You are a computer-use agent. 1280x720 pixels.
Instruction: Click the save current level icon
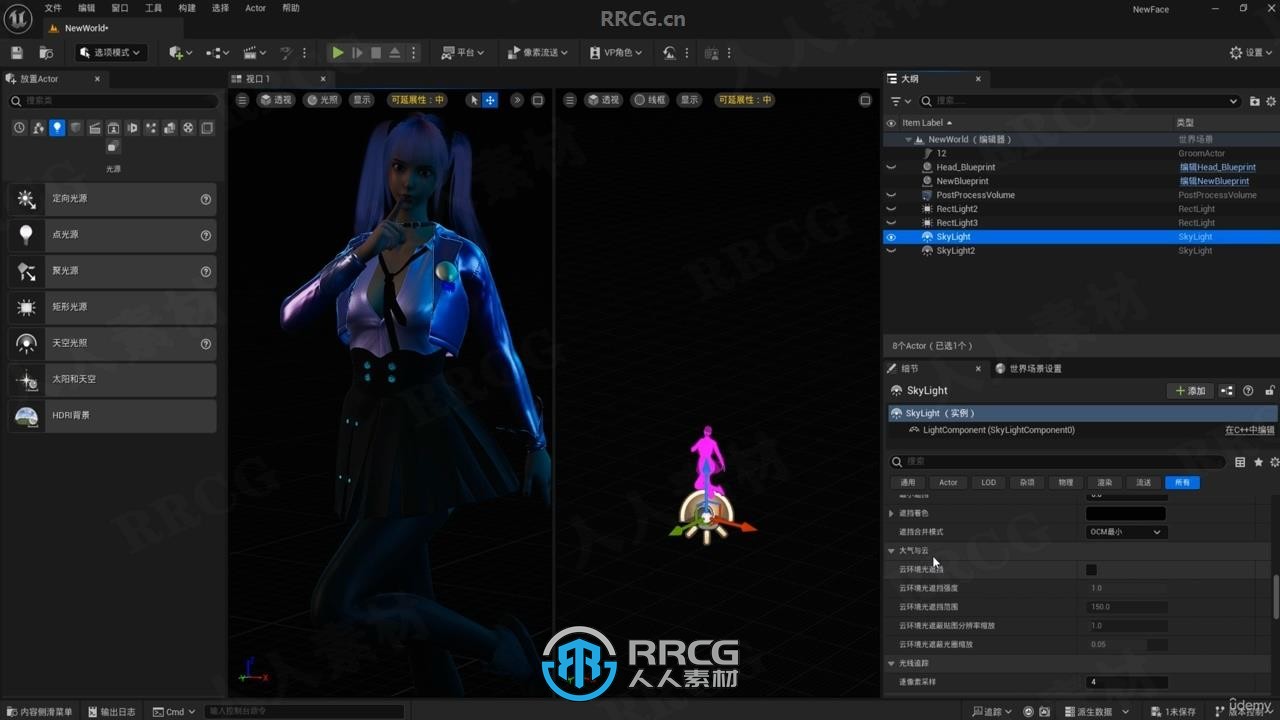(x=16, y=53)
